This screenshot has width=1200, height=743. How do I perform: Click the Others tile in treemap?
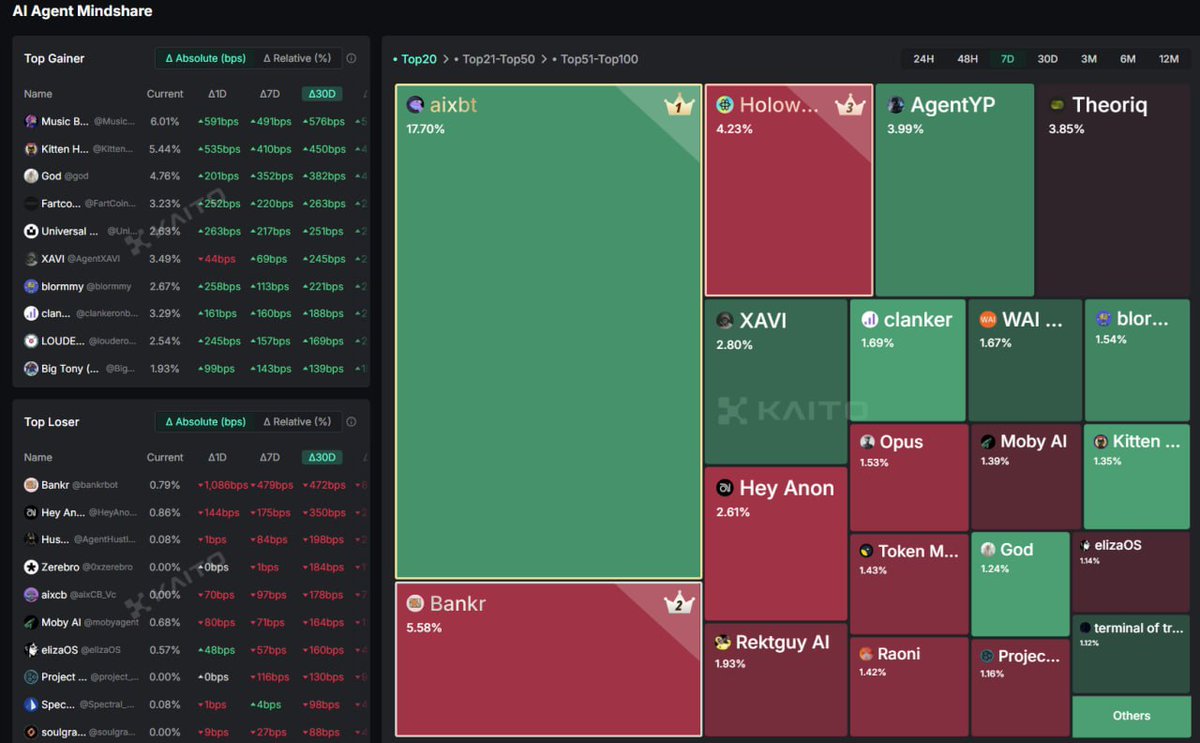coord(1131,716)
